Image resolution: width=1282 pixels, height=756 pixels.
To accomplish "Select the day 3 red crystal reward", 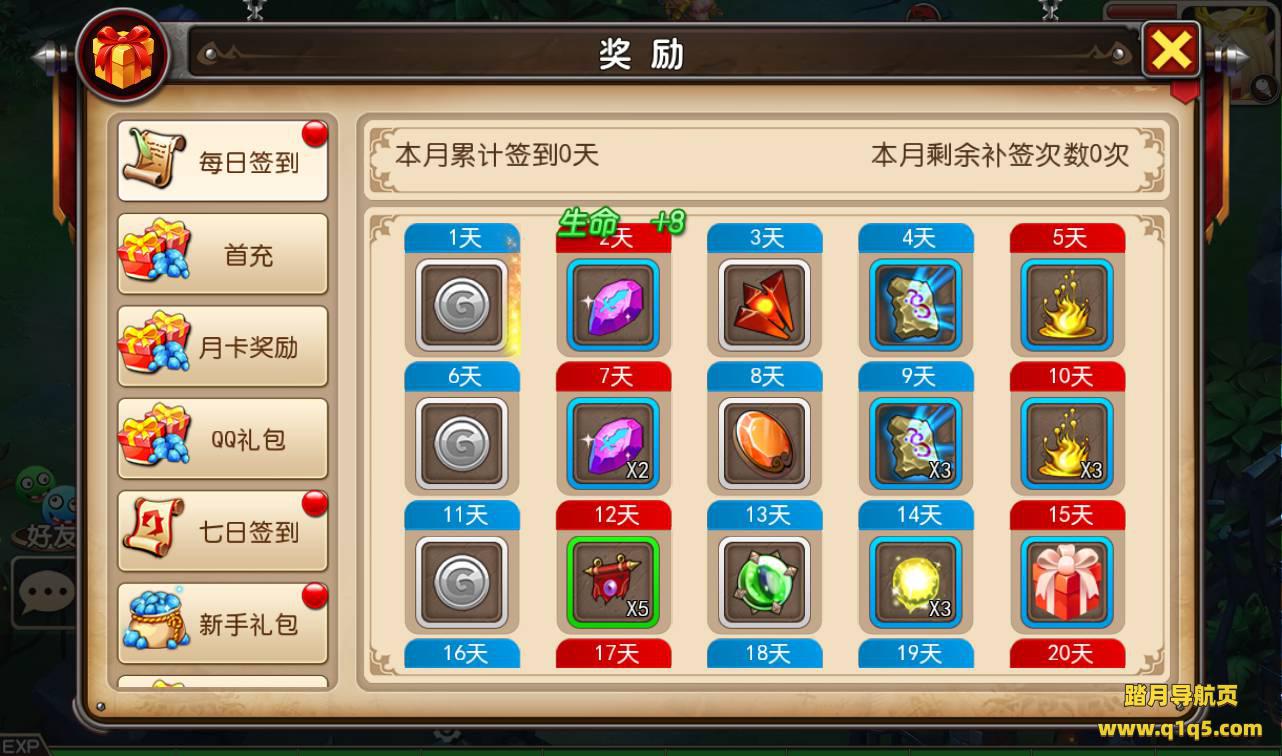I will (764, 305).
